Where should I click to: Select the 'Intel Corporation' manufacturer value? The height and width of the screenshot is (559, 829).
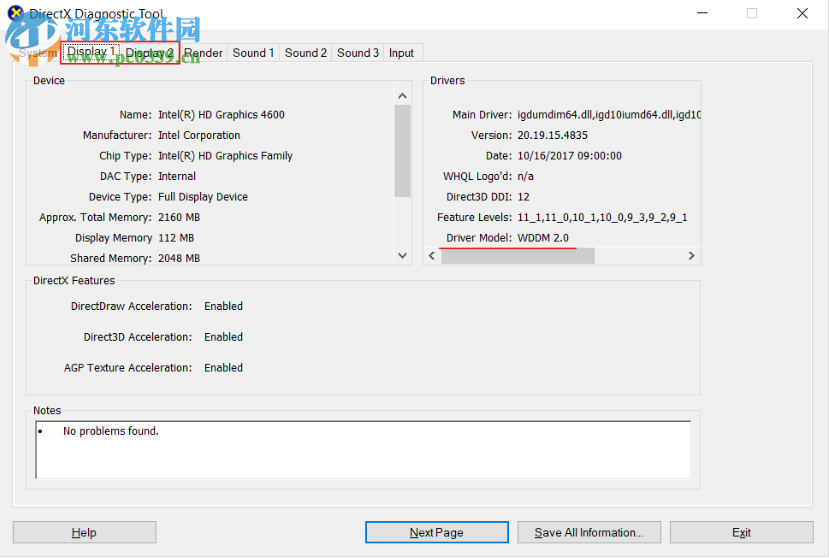tap(199, 135)
